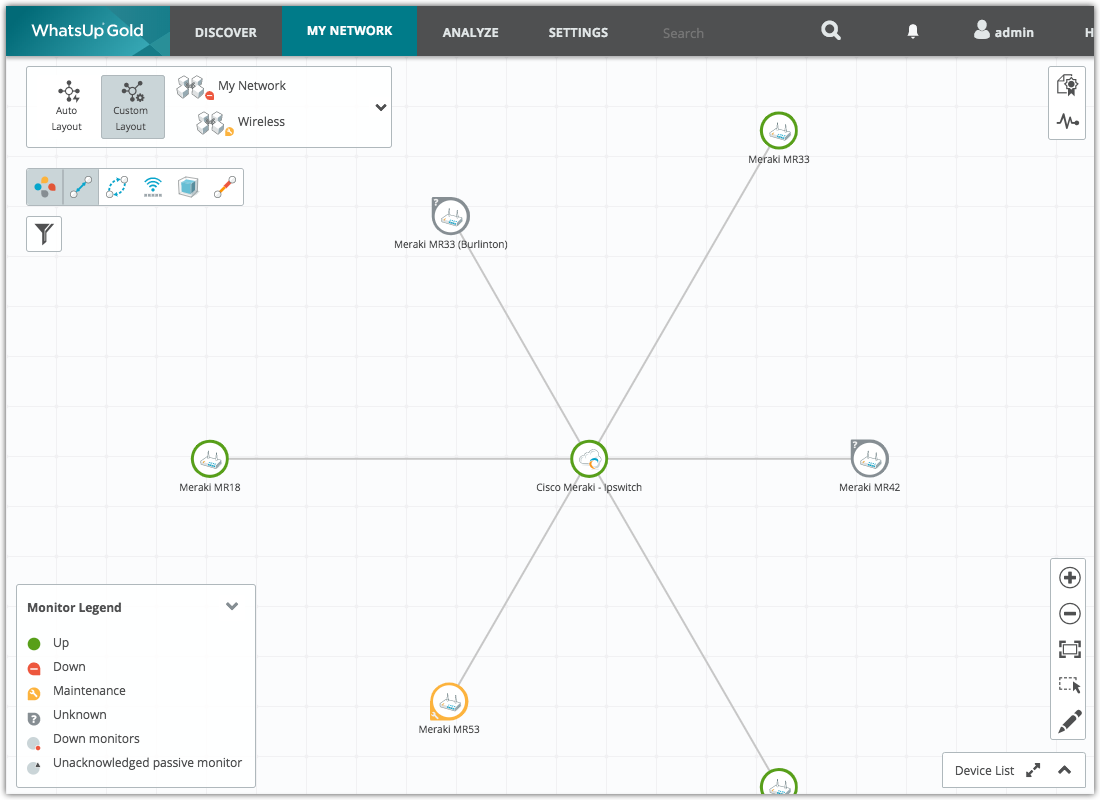The width and height of the screenshot is (1100, 800).
Task: Toggle the orange-red link overlay icon
Action: click(x=224, y=187)
